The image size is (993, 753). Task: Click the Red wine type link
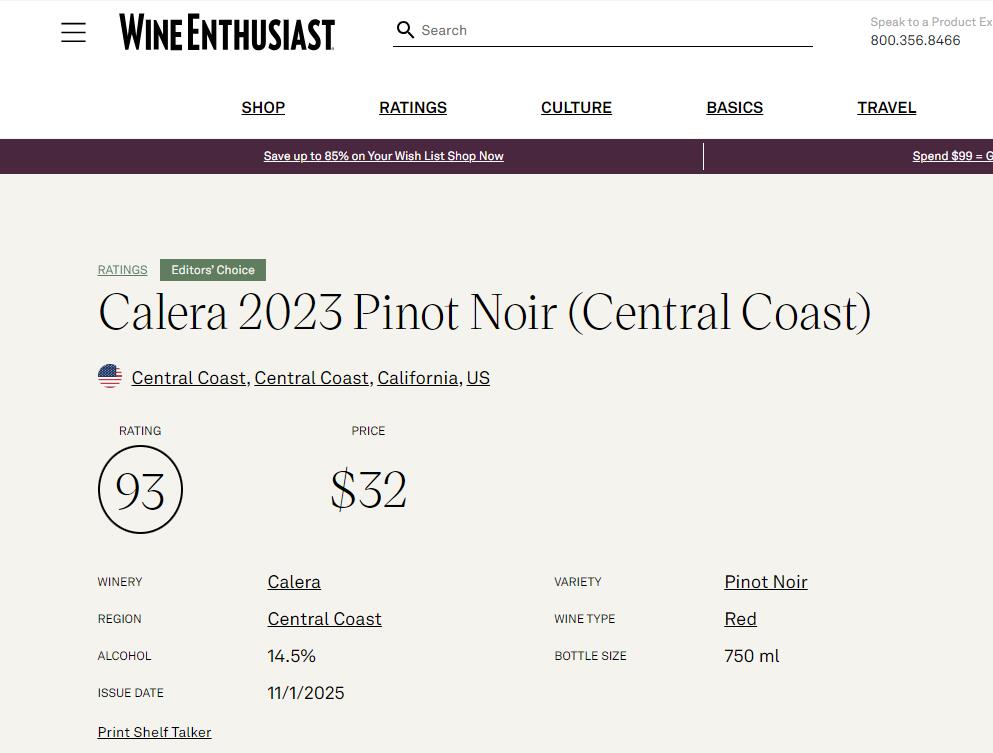point(740,619)
